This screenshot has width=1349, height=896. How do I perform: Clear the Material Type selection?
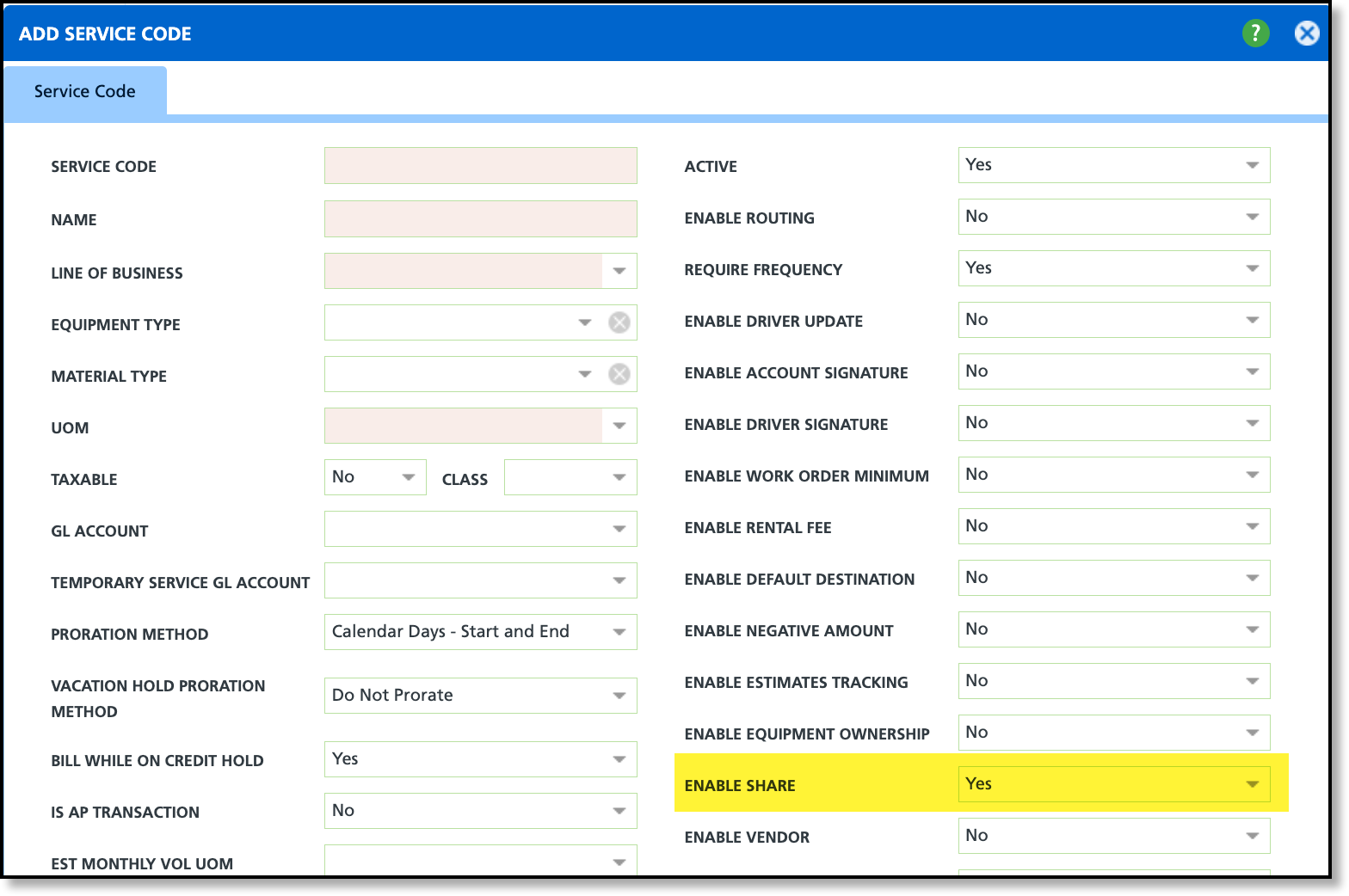point(619,374)
